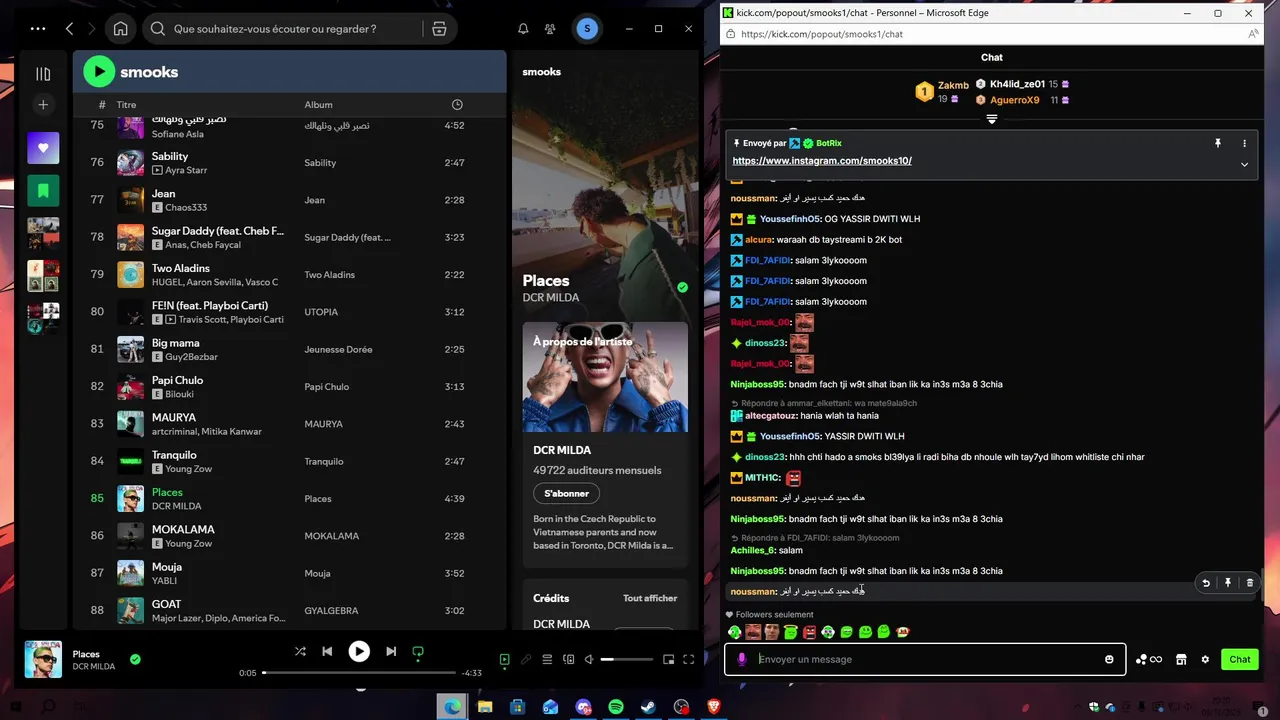This screenshot has width=1280, height=720.
Task: Toggle saved checkmark in the now playing bar
Action: tap(135, 659)
